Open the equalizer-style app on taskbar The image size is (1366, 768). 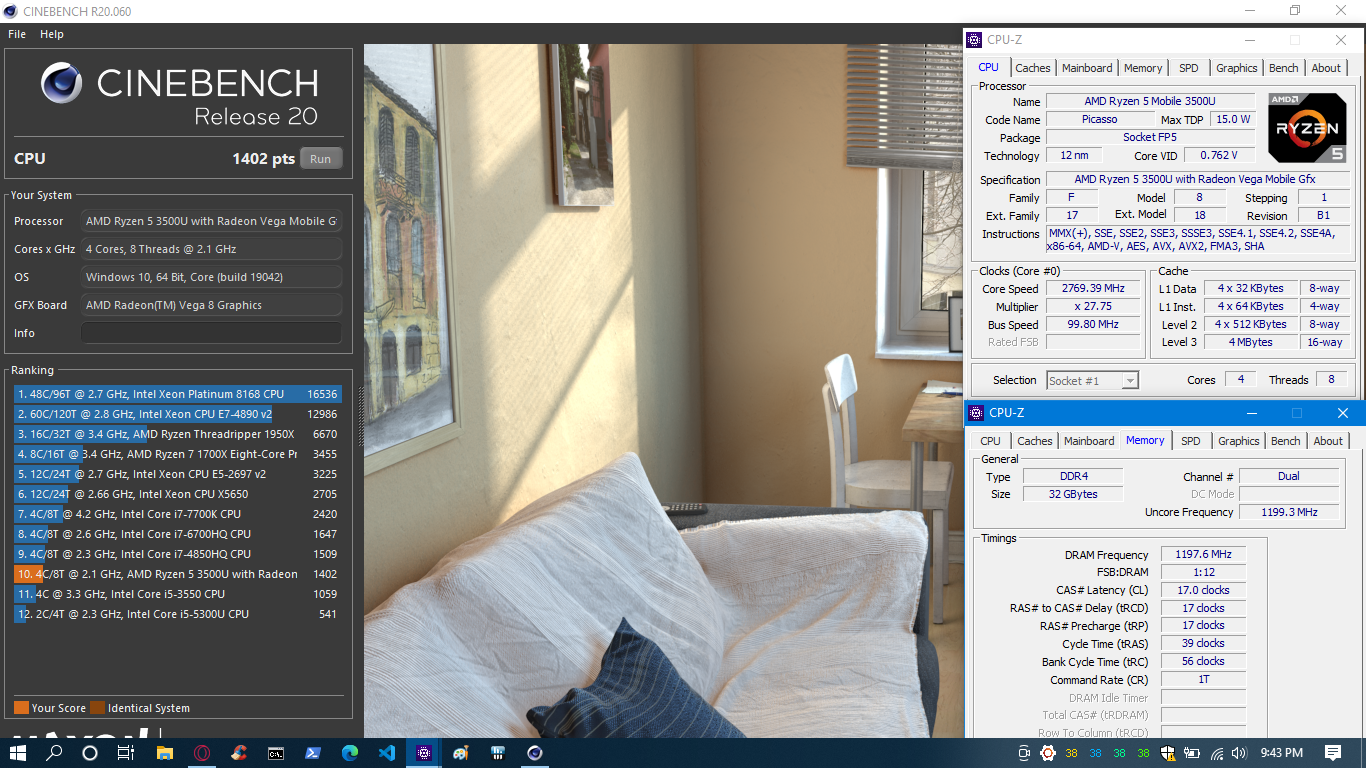click(x=498, y=753)
